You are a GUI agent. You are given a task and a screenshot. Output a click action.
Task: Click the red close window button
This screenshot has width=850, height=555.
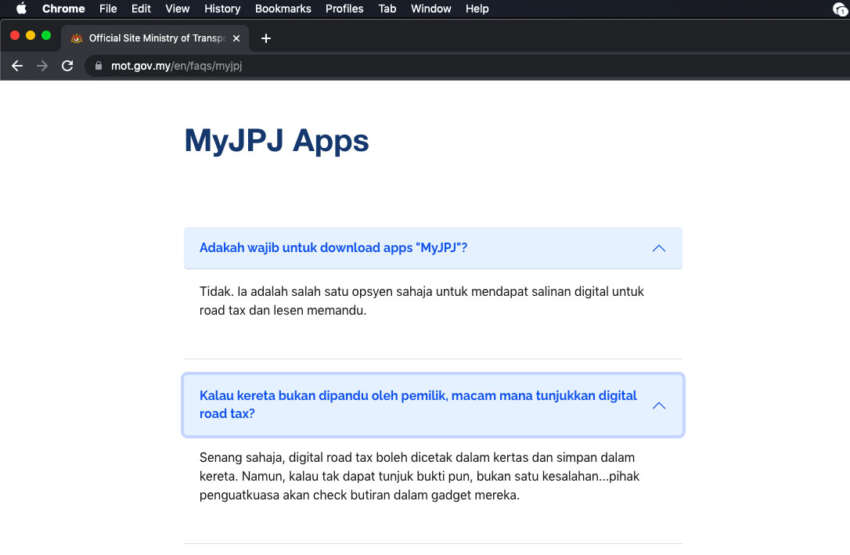[15, 35]
